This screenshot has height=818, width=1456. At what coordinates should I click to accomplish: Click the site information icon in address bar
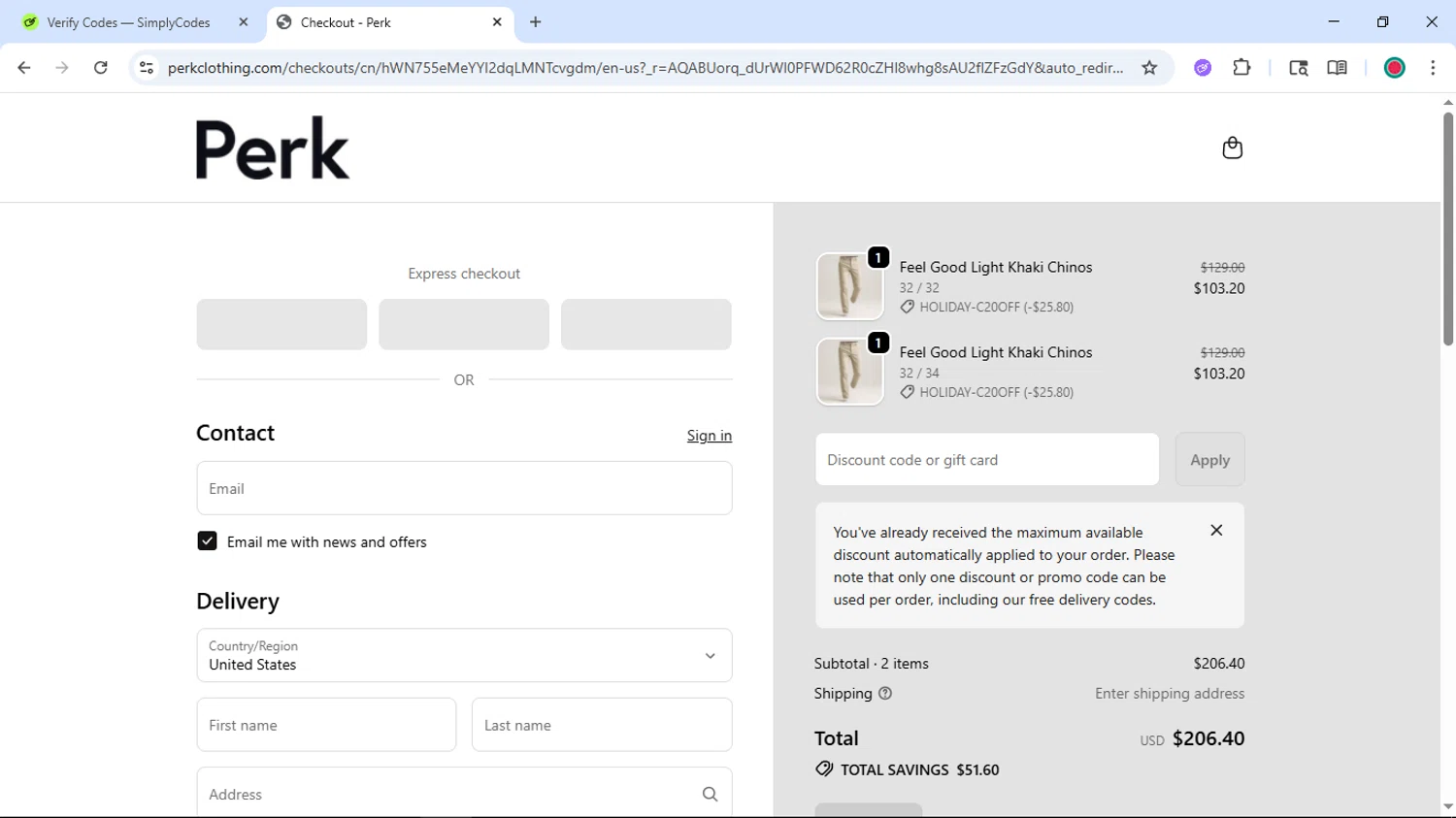147,68
